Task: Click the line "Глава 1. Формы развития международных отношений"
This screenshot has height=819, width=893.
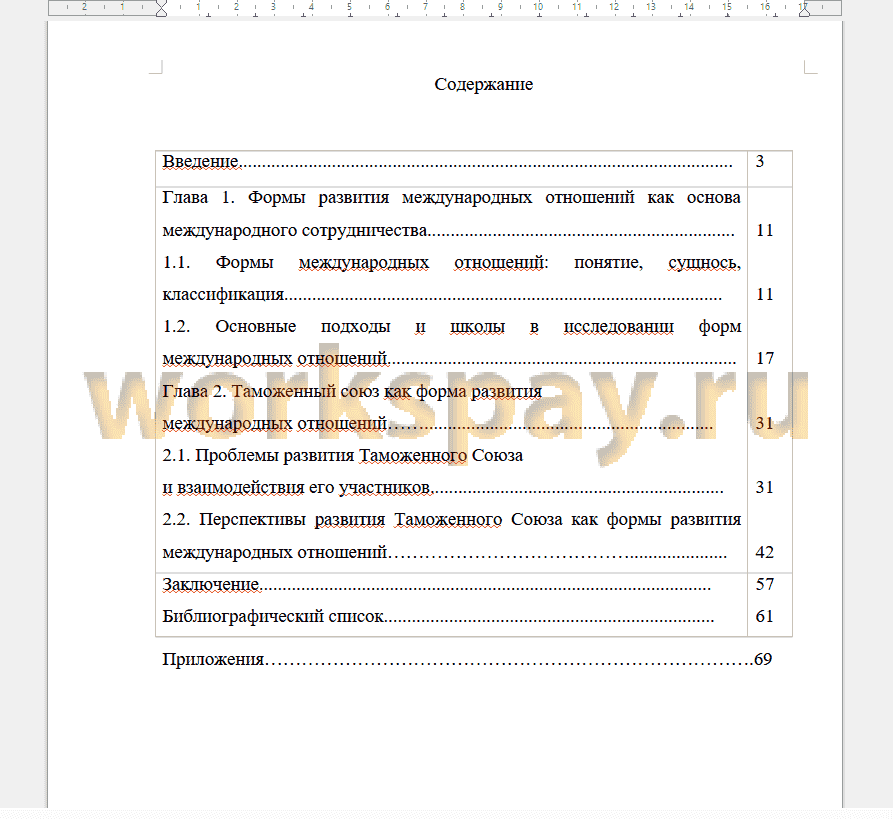Action: click(451, 198)
